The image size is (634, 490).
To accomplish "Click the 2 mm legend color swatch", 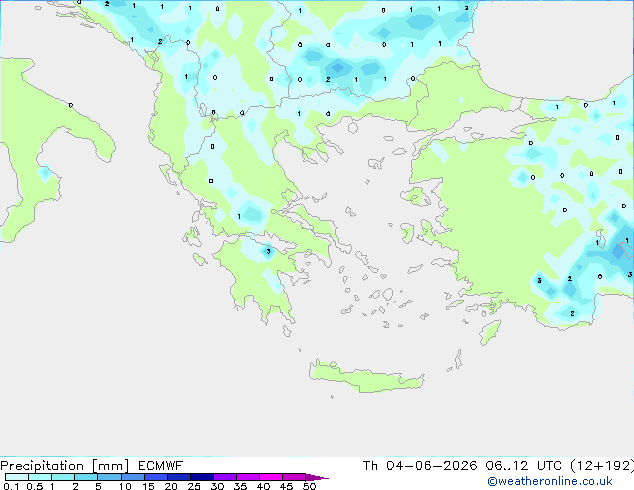I will 86,477.
